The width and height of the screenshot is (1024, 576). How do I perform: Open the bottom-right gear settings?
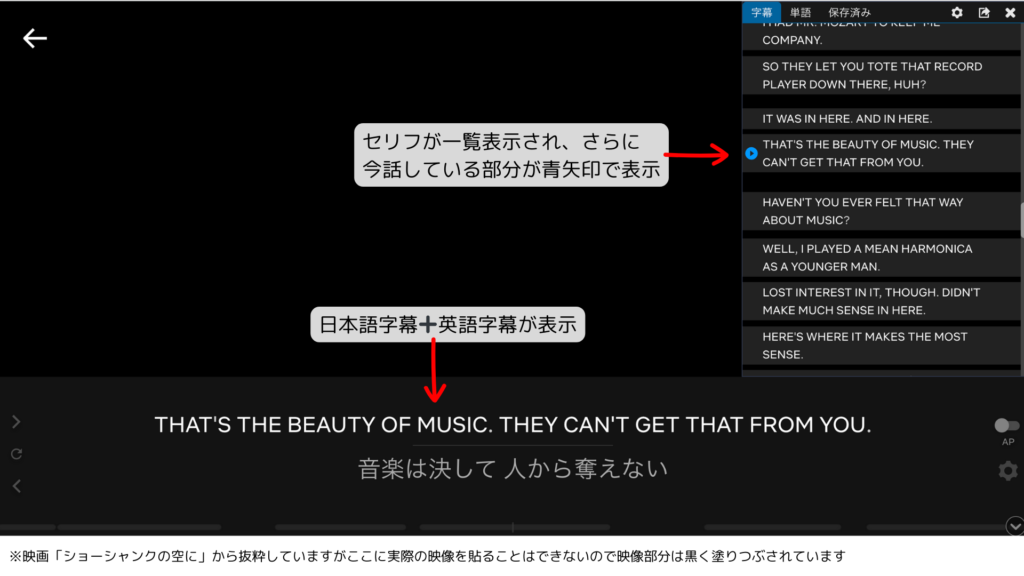(1008, 470)
